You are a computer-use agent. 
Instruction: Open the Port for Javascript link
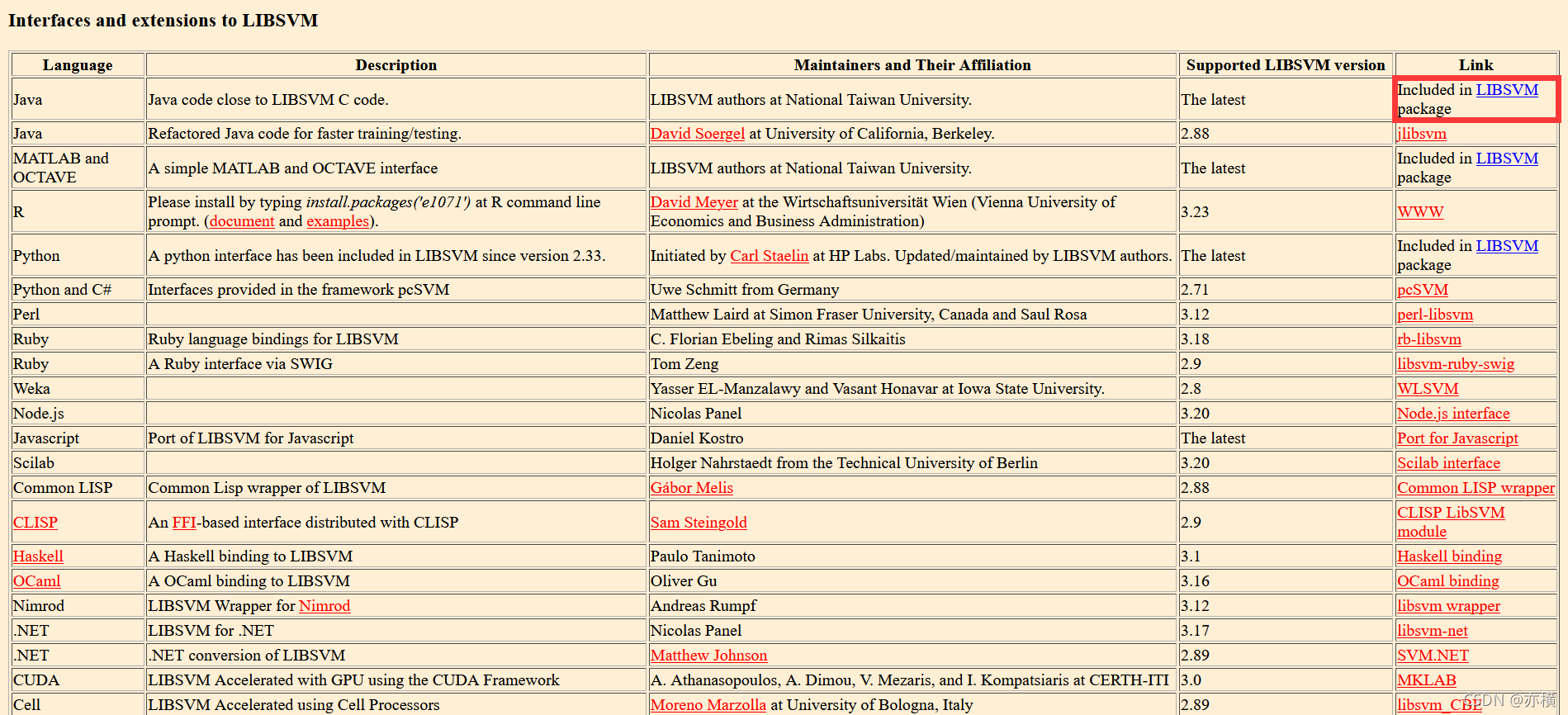coord(1457,438)
